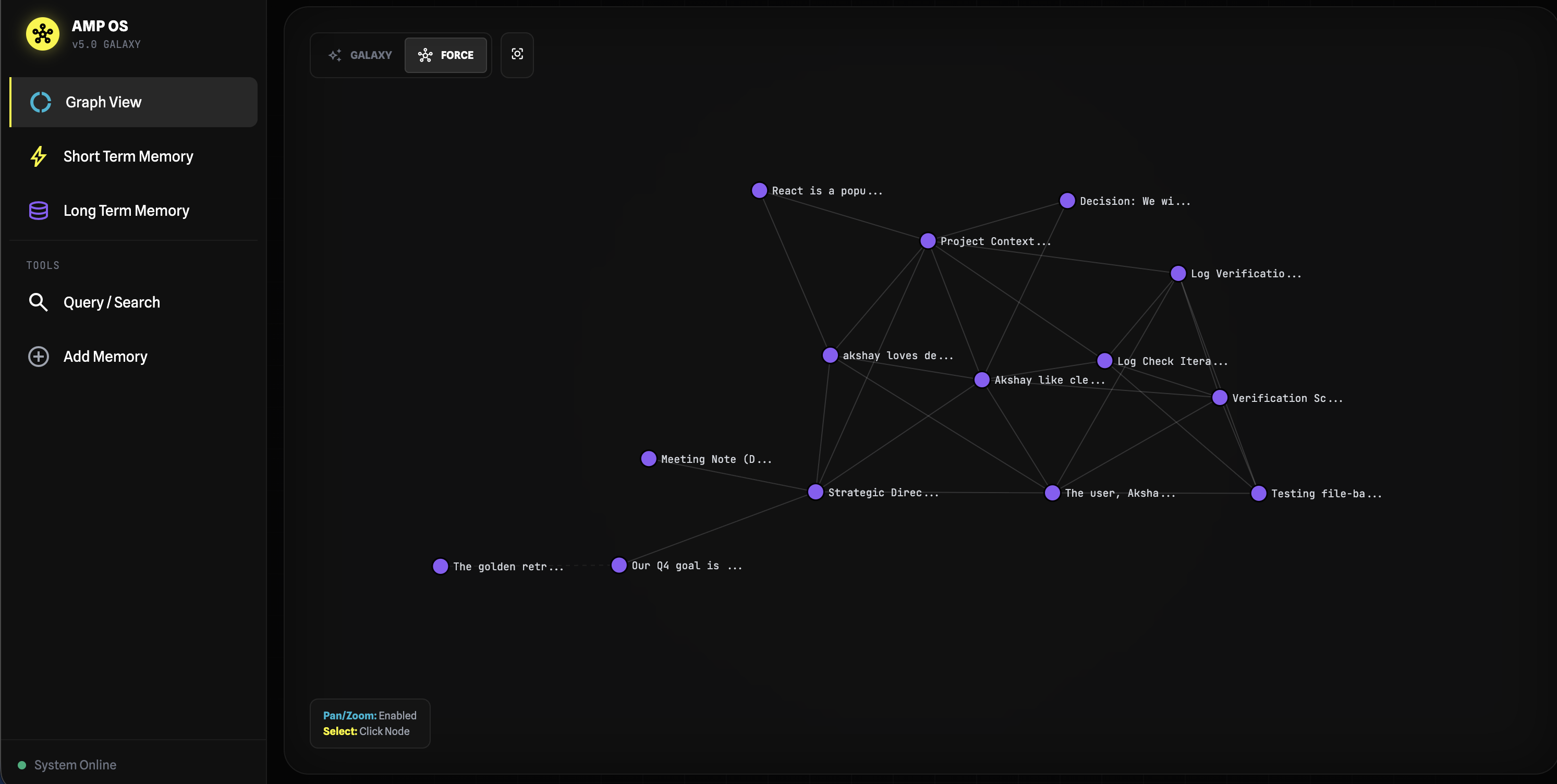This screenshot has width=1557, height=784.
Task: Select the Meeting Note node
Action: tap(649, 459)
